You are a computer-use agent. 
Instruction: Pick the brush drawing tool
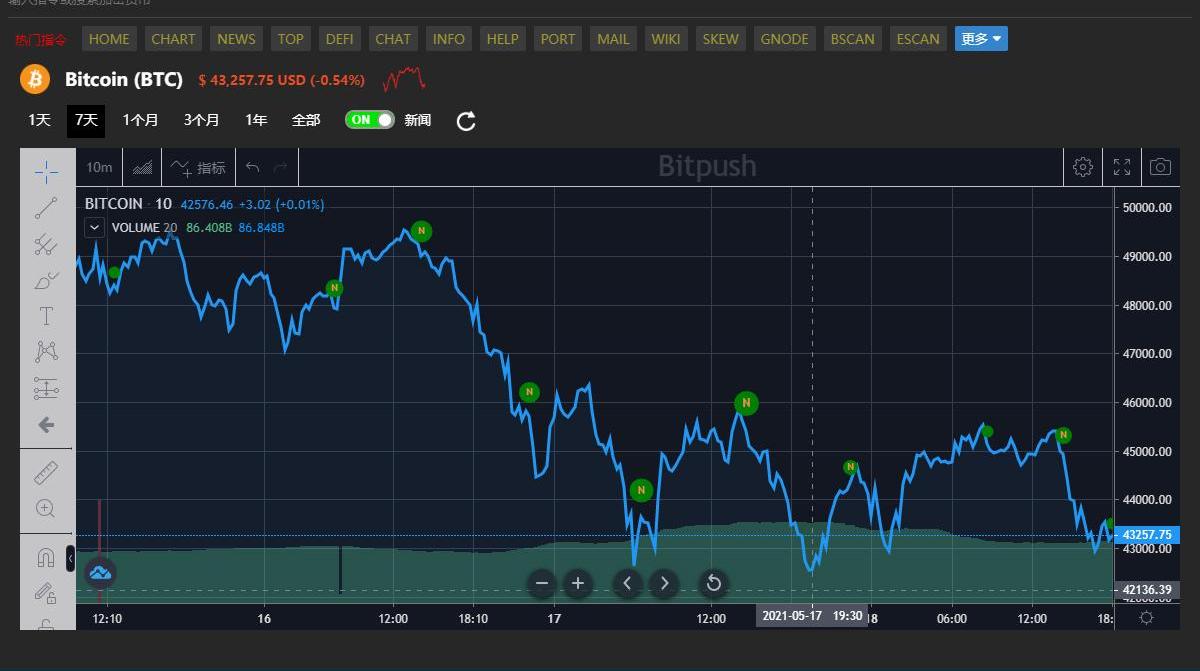coord(46,280)
